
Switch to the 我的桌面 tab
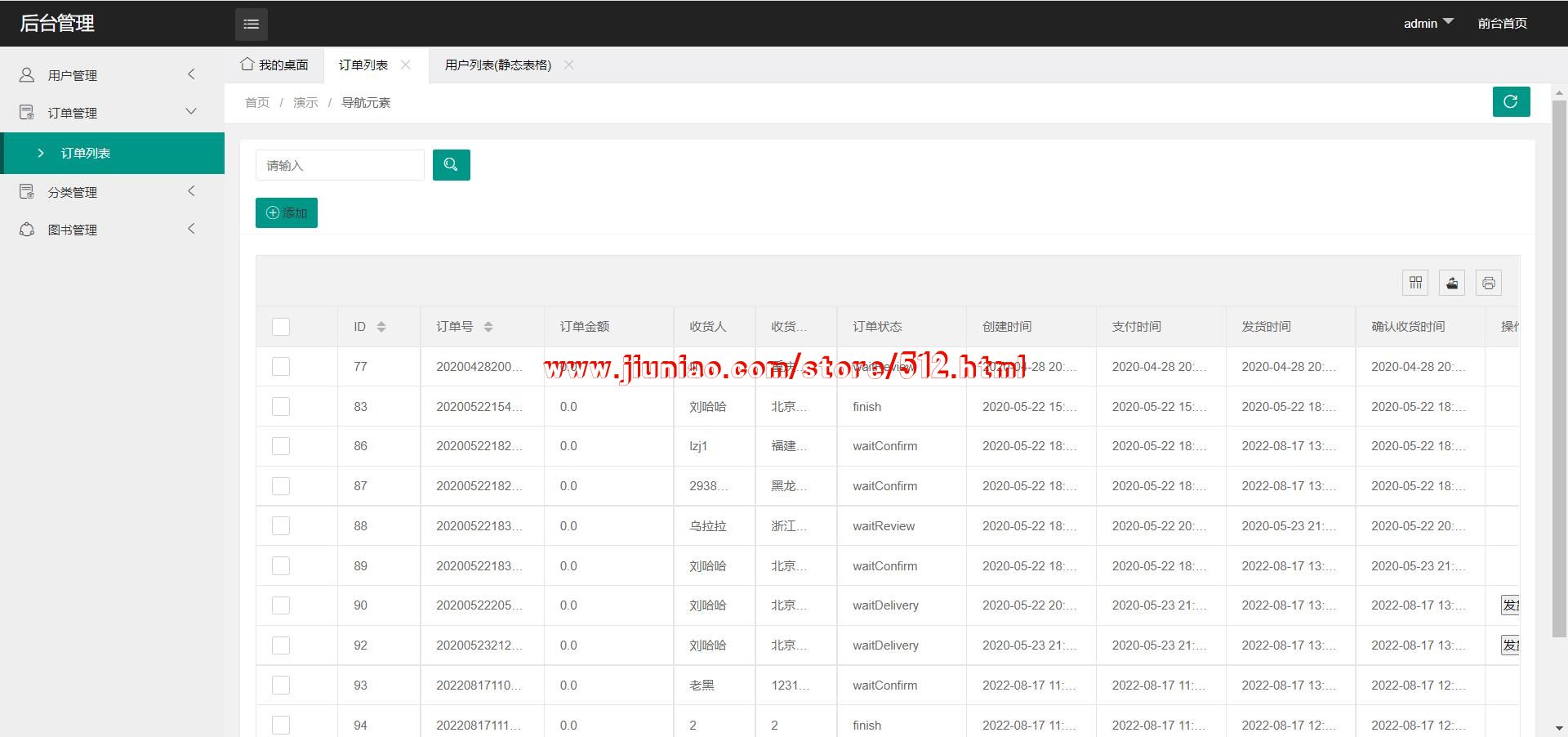point(275,65)
